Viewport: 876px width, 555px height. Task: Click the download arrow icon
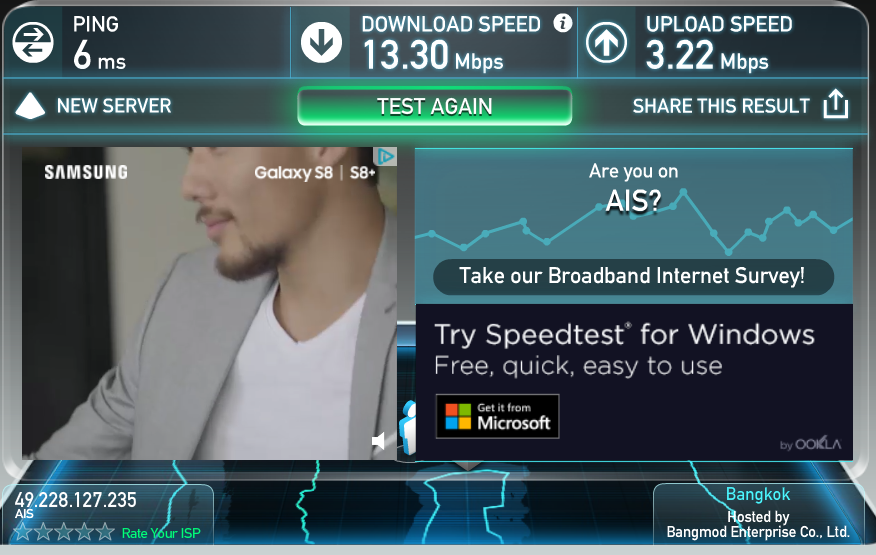coord(321,43)
